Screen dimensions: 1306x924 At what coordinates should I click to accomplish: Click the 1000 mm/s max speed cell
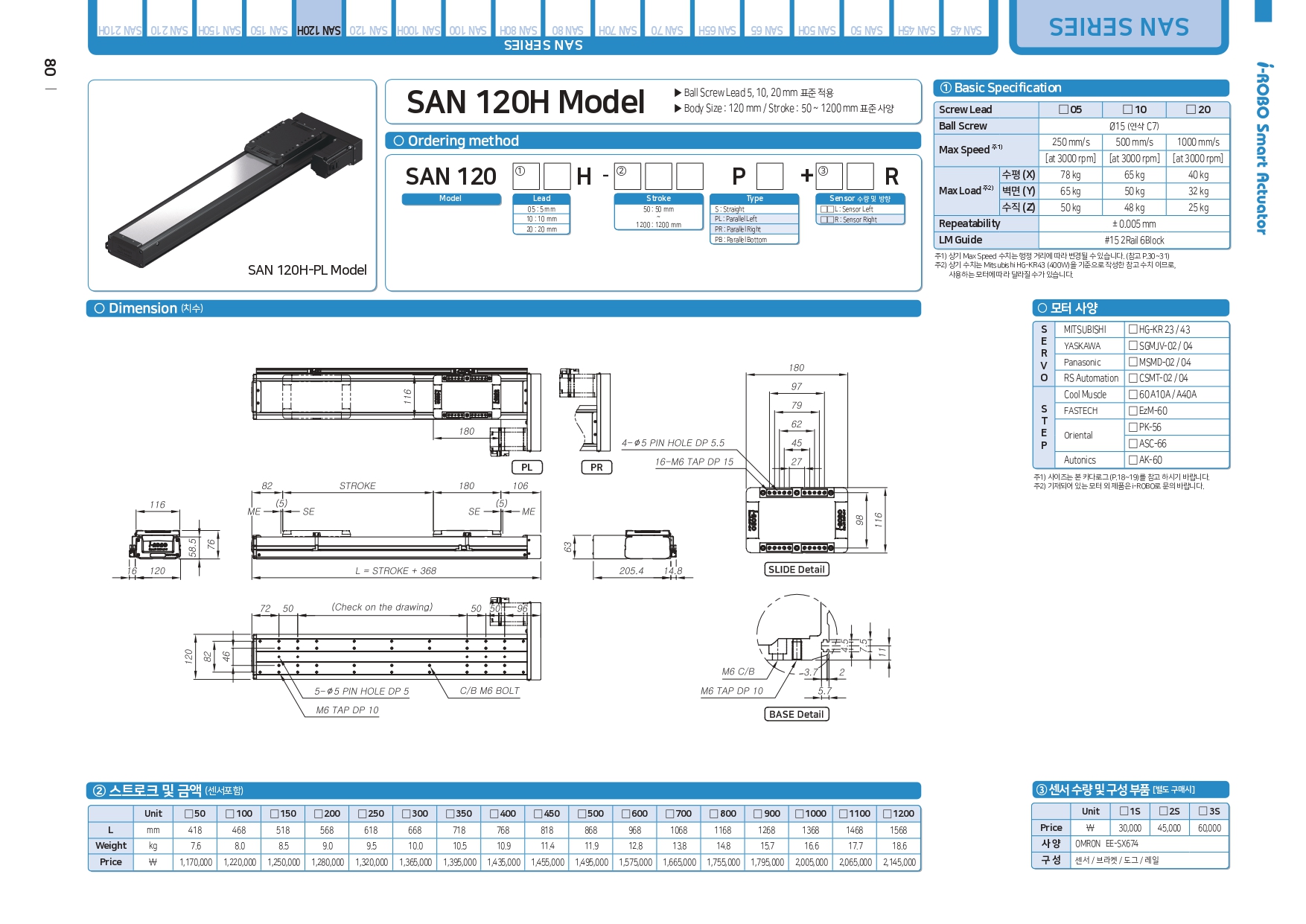(1198, 141)
